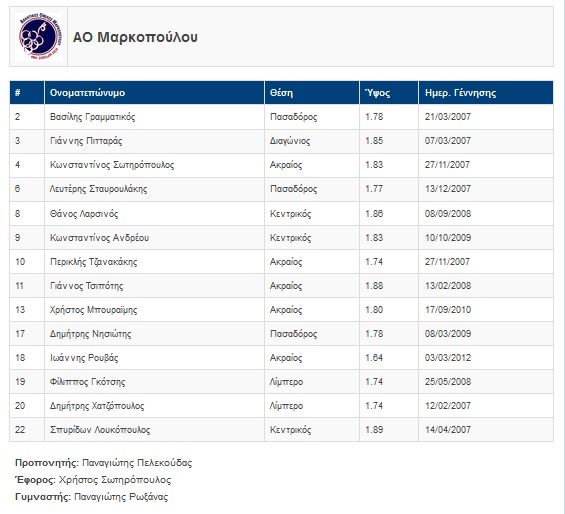Click height value 1.88
Viewport: 565px width, 514px height.
tap(374, 286)
